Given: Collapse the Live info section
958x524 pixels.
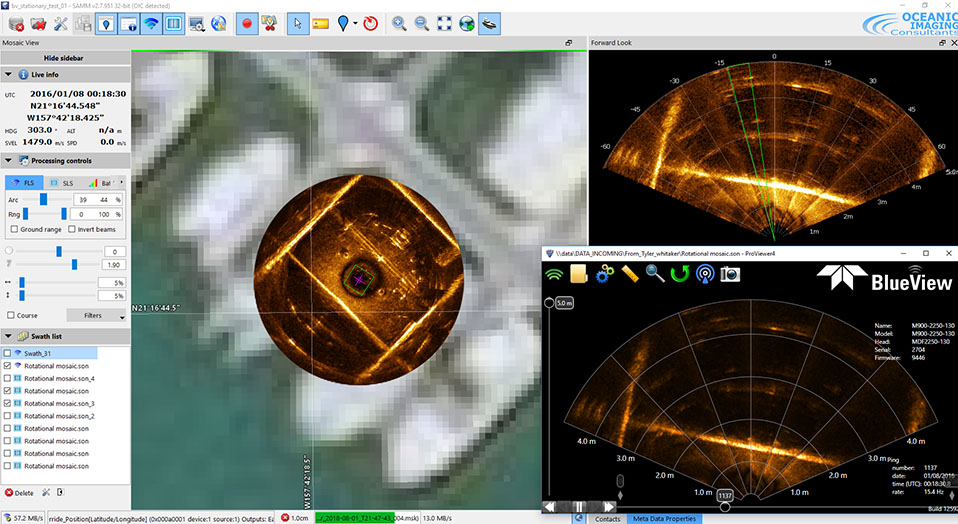Looking at the screenshot, I should click(8, 75).
